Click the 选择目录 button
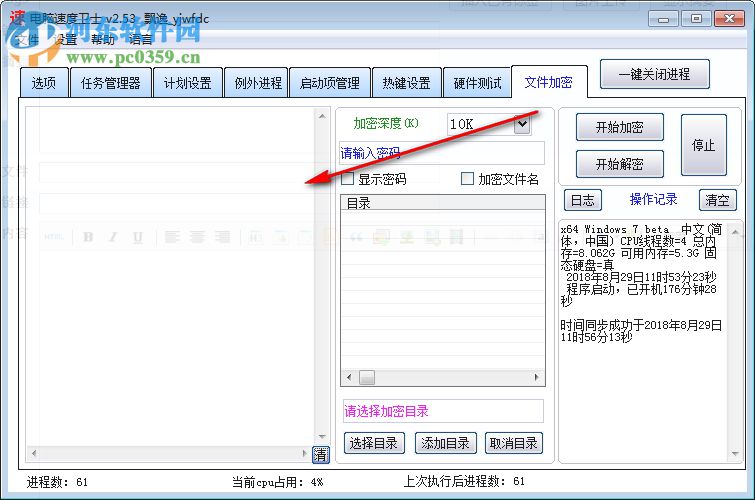755x500 pixels. [374, 443]
